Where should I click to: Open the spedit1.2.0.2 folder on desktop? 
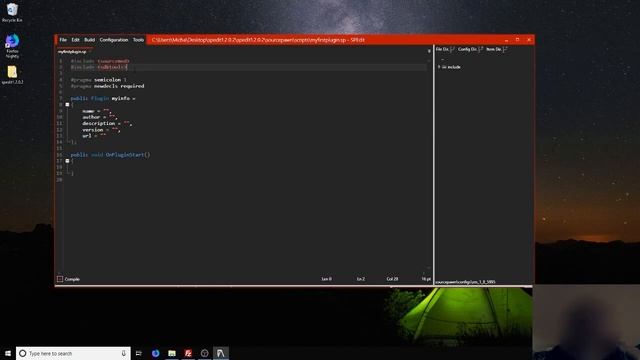[x=12, y=75]
